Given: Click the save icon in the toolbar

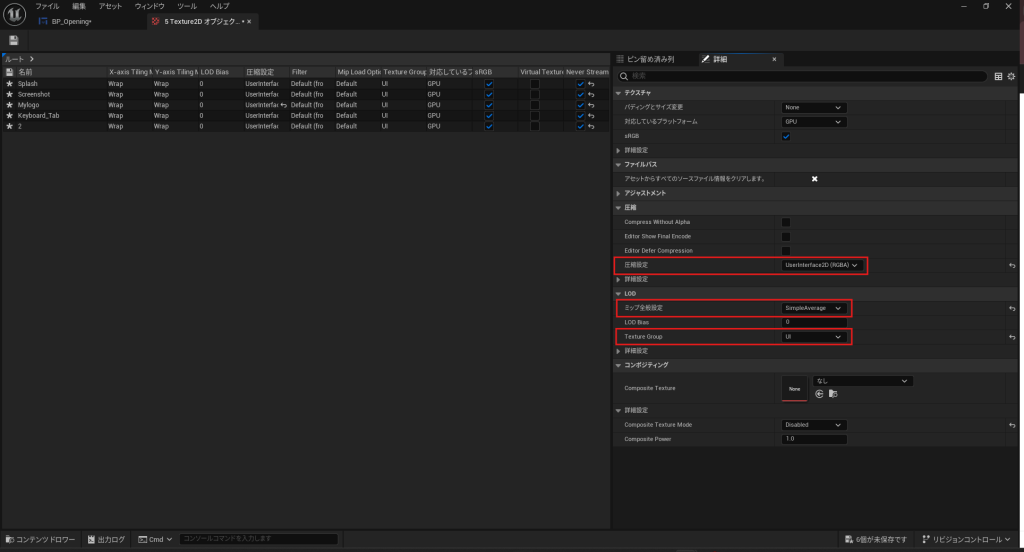Looking at the screenshot, I should (14, 40).
